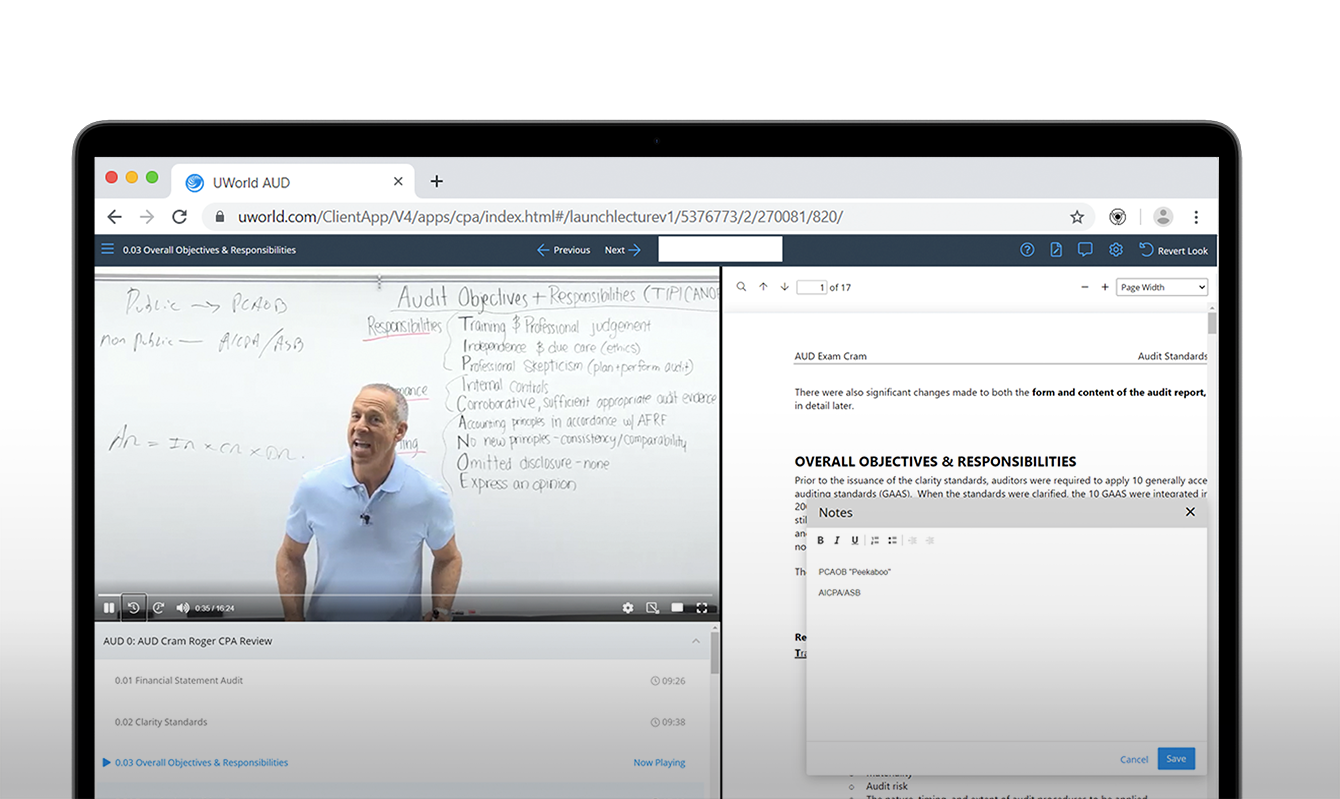This screenshot has width=1340, height=799.
Task: Bookmark this page with star icon
Action: click(1077, 217)
